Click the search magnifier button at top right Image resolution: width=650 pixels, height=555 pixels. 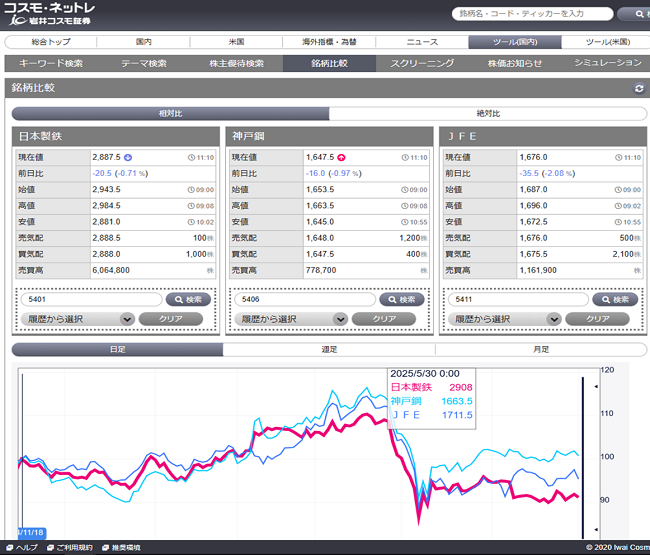pyautogui.click(x=634, y=14)
